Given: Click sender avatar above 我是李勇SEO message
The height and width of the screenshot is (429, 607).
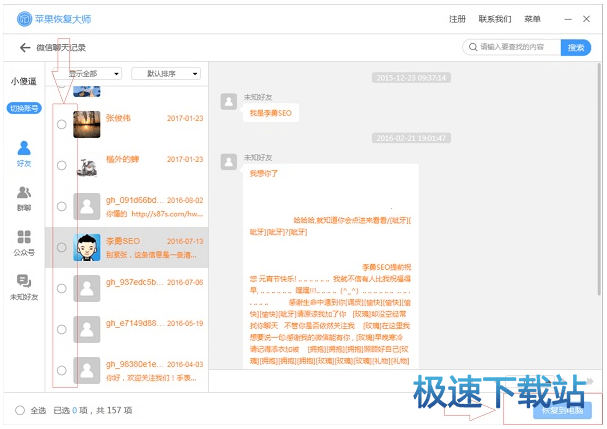Looking at the screenshot, I should point(229,102).
